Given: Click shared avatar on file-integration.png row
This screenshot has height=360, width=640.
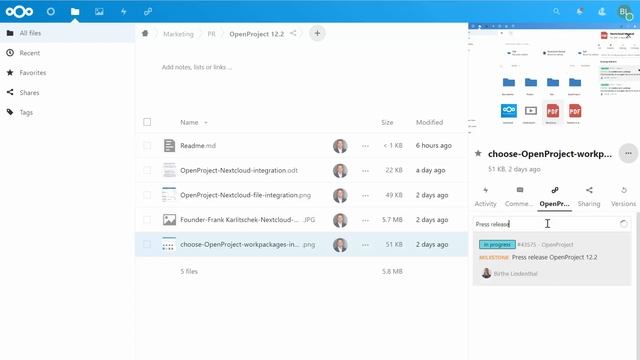Looking at the screenshot, I should point(340,195).
